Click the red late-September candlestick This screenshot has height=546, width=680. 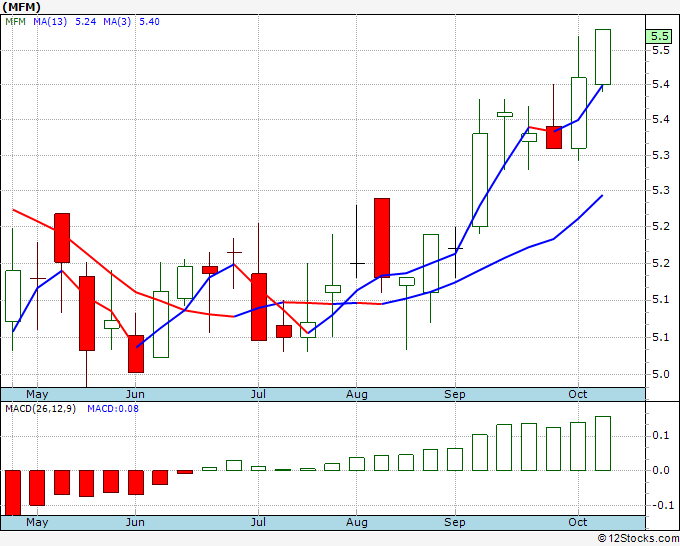tap(554, 137)
